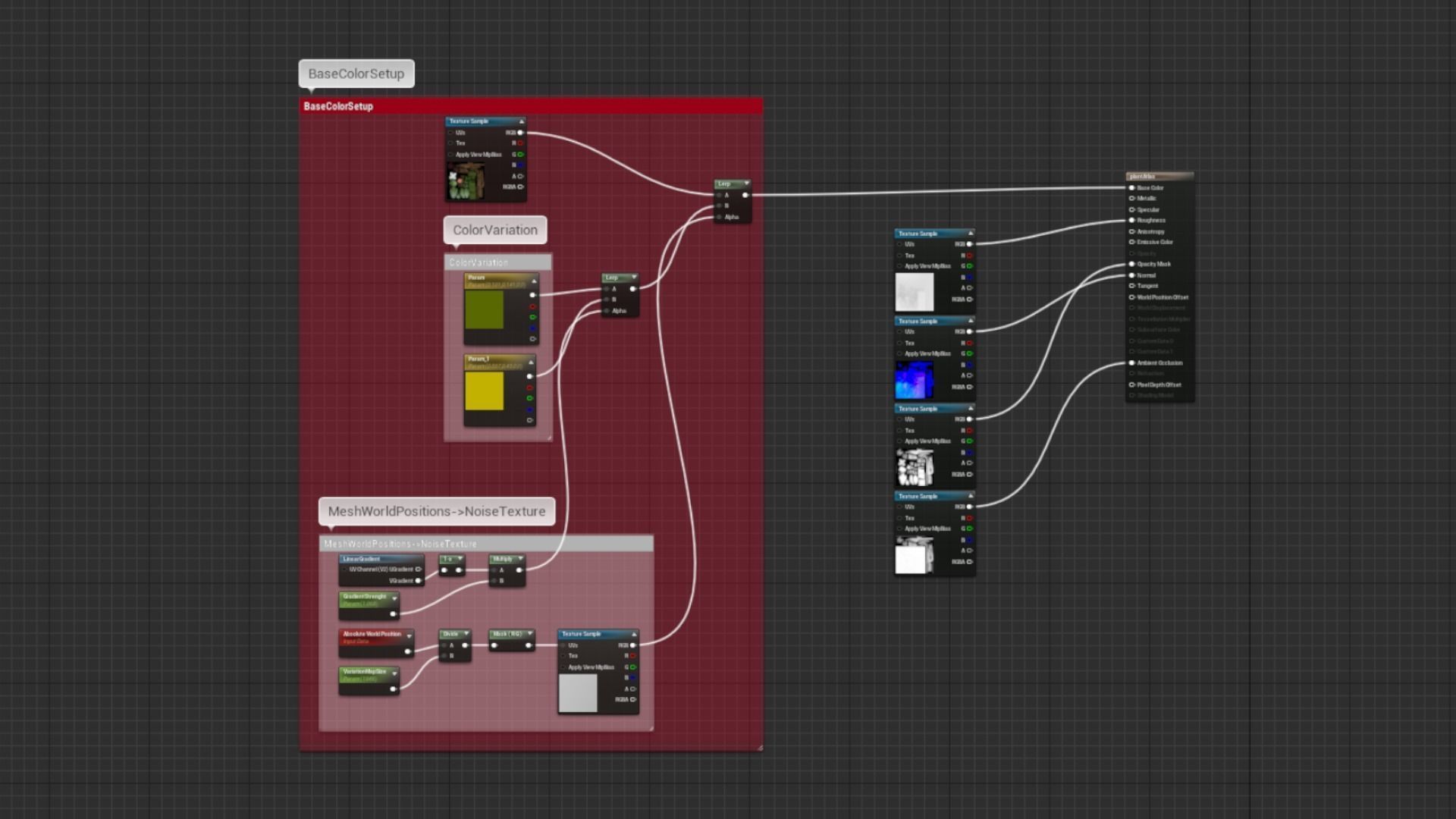Click the Specular pin on the material node
Viewport: 1456px width, 819px height.
tap(1131, 210)
